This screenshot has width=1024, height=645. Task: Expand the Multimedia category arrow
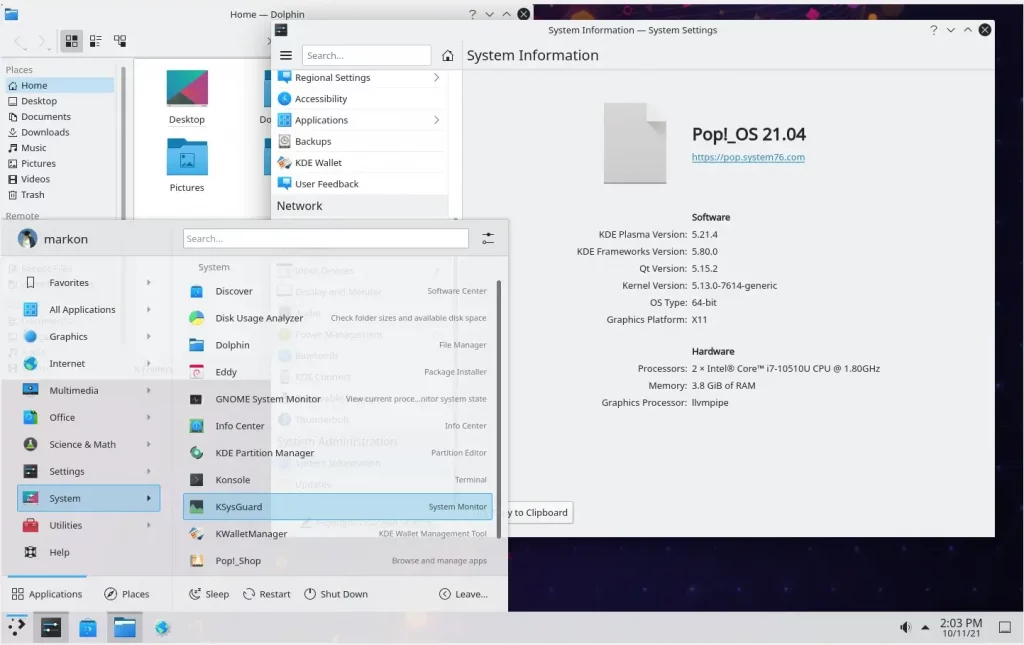point(149,390)
